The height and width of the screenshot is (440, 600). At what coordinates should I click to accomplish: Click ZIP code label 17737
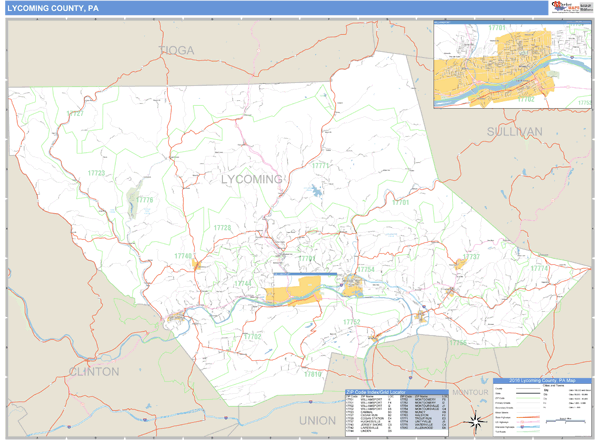471,256
